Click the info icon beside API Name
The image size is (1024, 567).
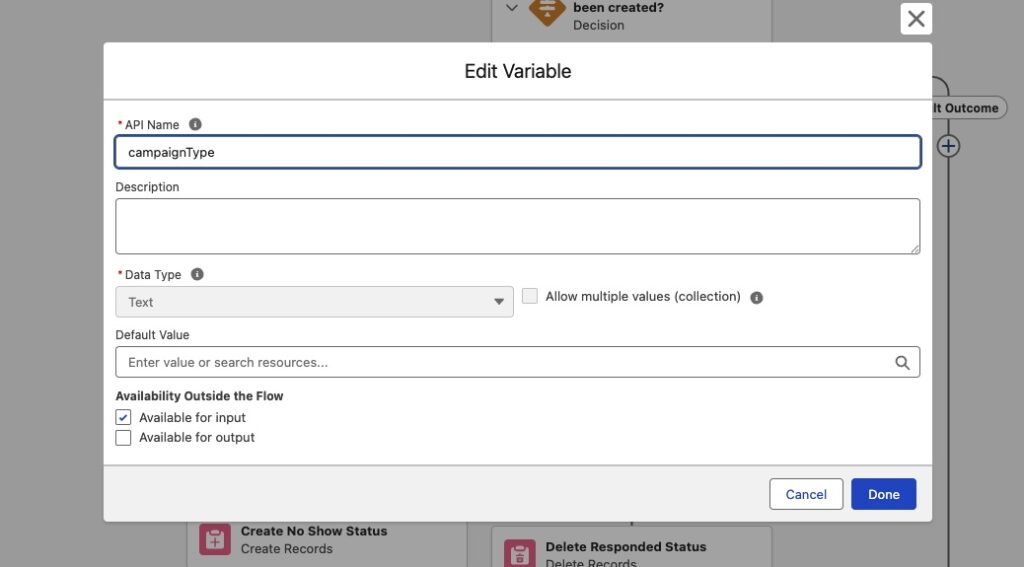click(x=195, y=125)
